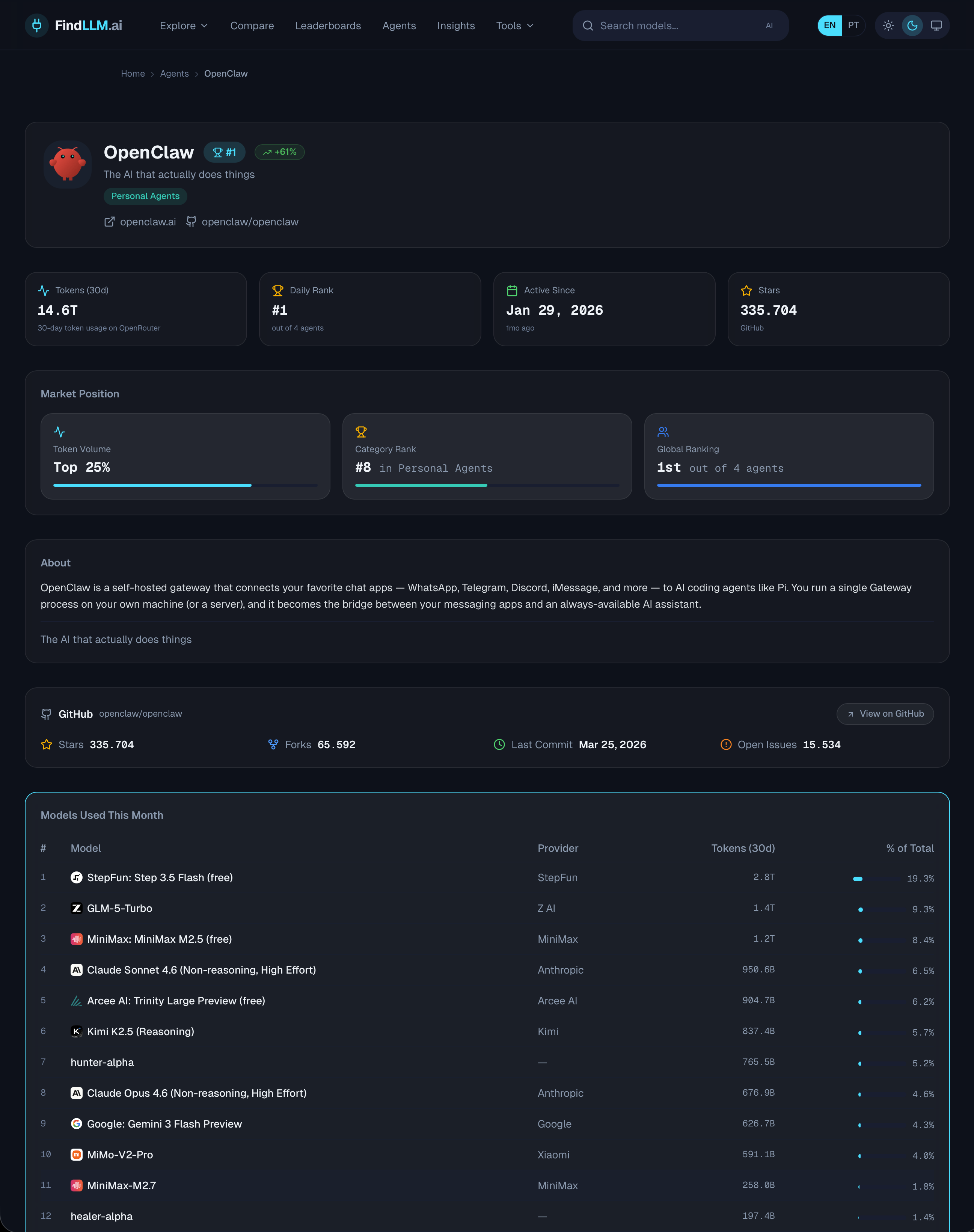The height and width of the screenshot is (1232, 974).
Task: Switch language to PT
Action: [x=853, y=26]
